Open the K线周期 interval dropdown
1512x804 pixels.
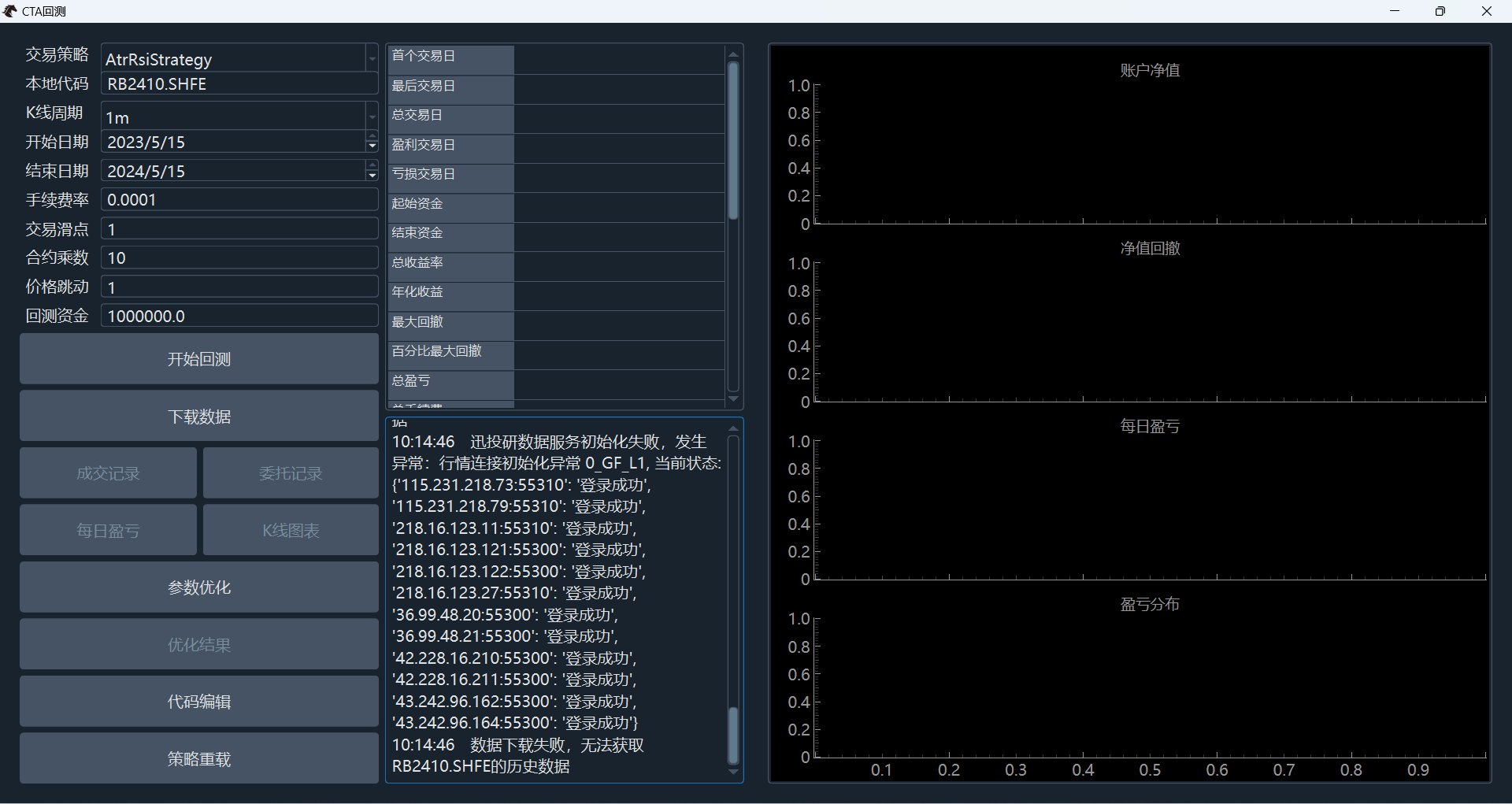pos(372,117)
